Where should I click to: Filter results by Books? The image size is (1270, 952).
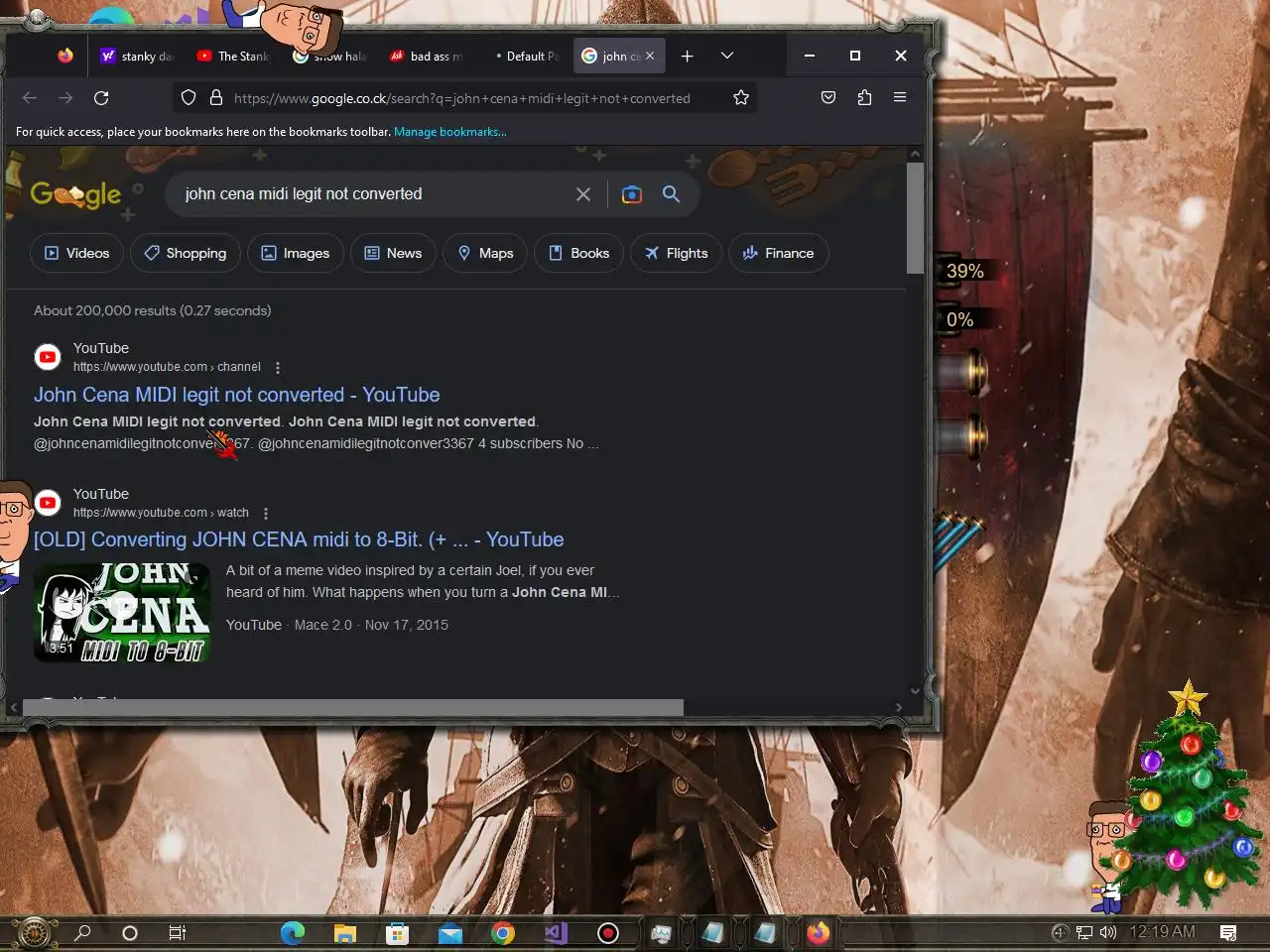[579, 253]
